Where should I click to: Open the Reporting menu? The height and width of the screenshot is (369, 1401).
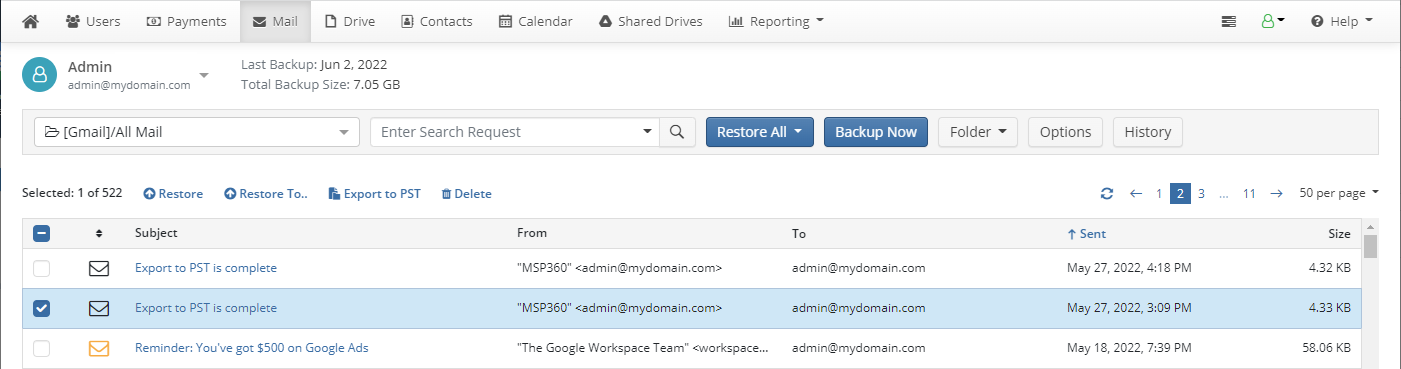(x=776, y=21)
